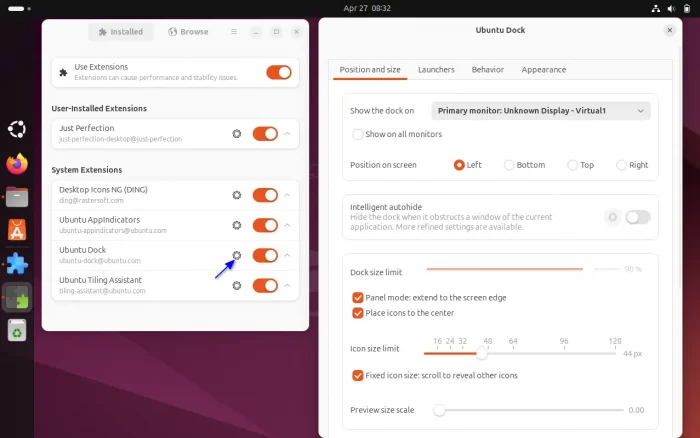
Task: Click the icon size limit slider
Action: point(520,353)
